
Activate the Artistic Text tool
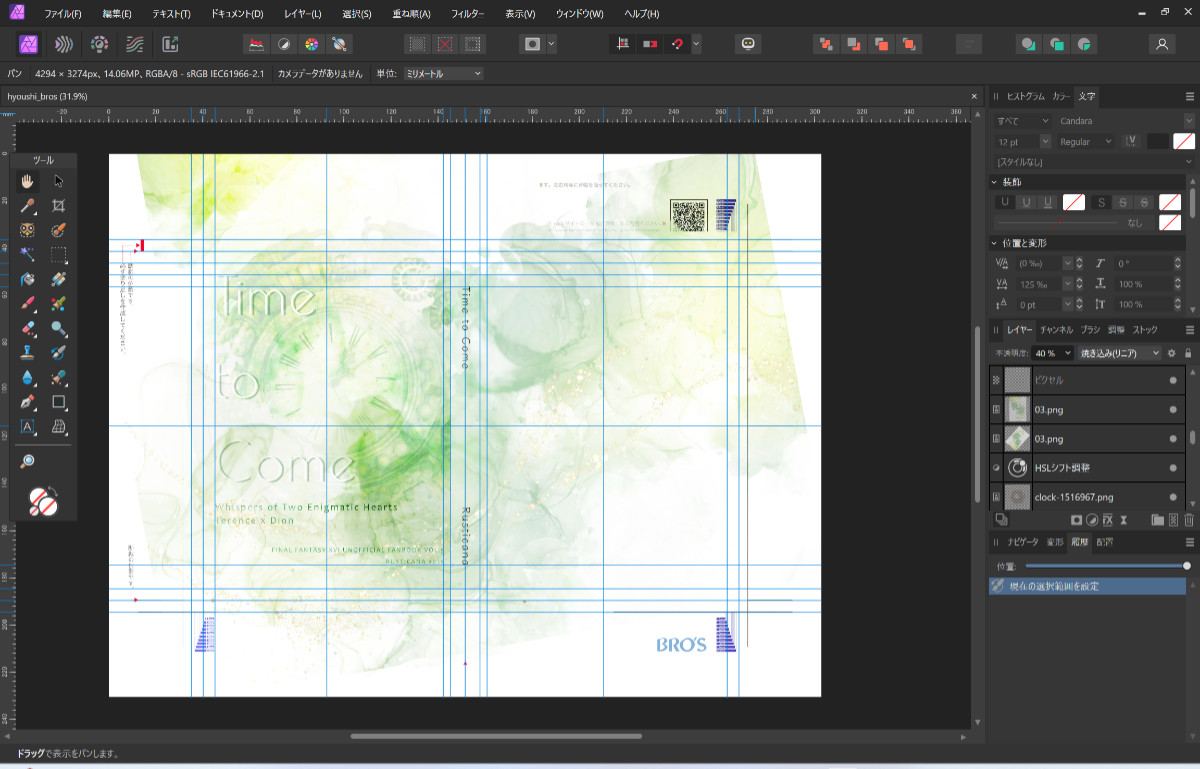pyautogui.click(x=28, y=427)
